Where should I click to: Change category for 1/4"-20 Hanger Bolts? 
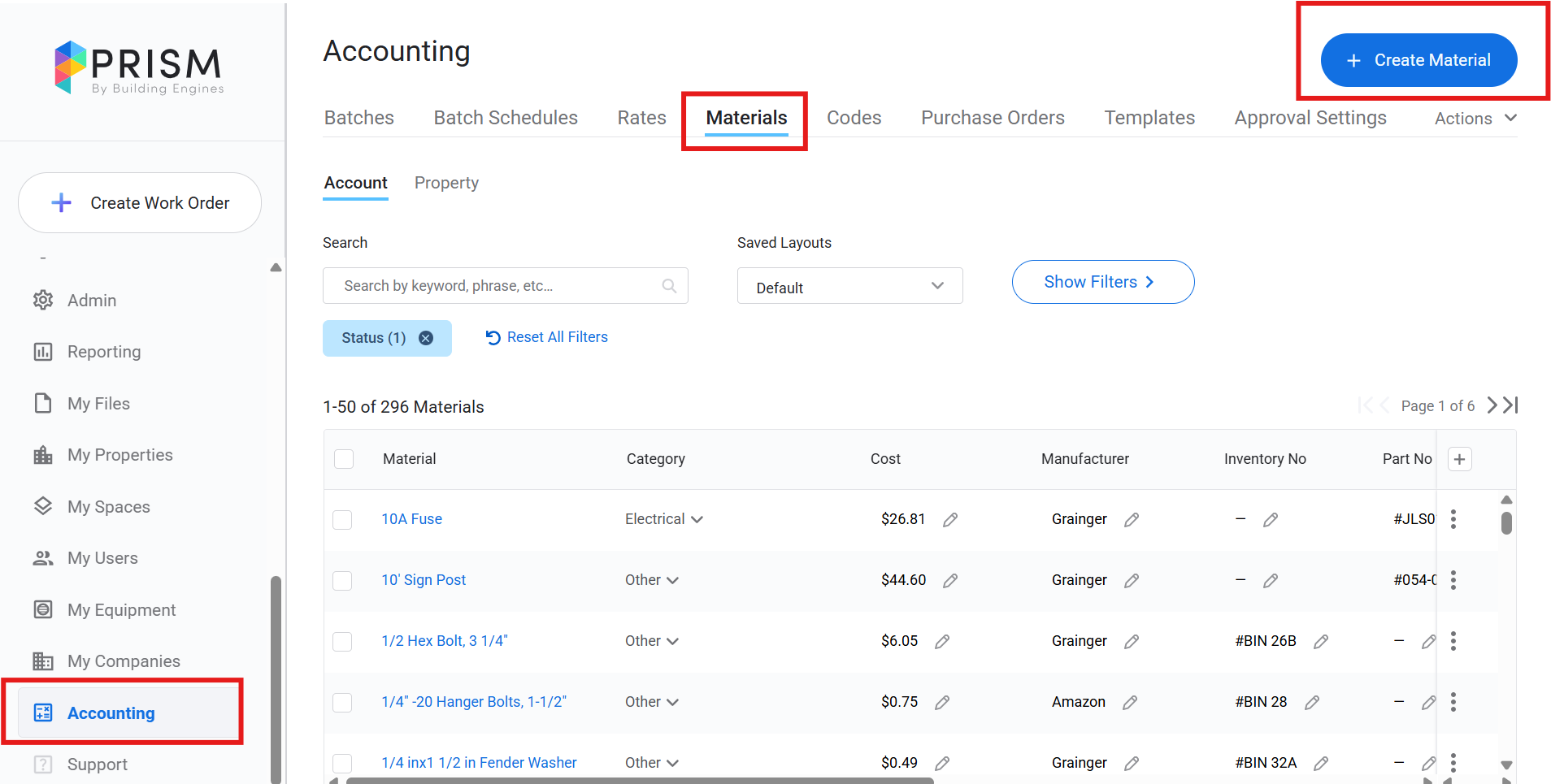[x=651, y=702]
